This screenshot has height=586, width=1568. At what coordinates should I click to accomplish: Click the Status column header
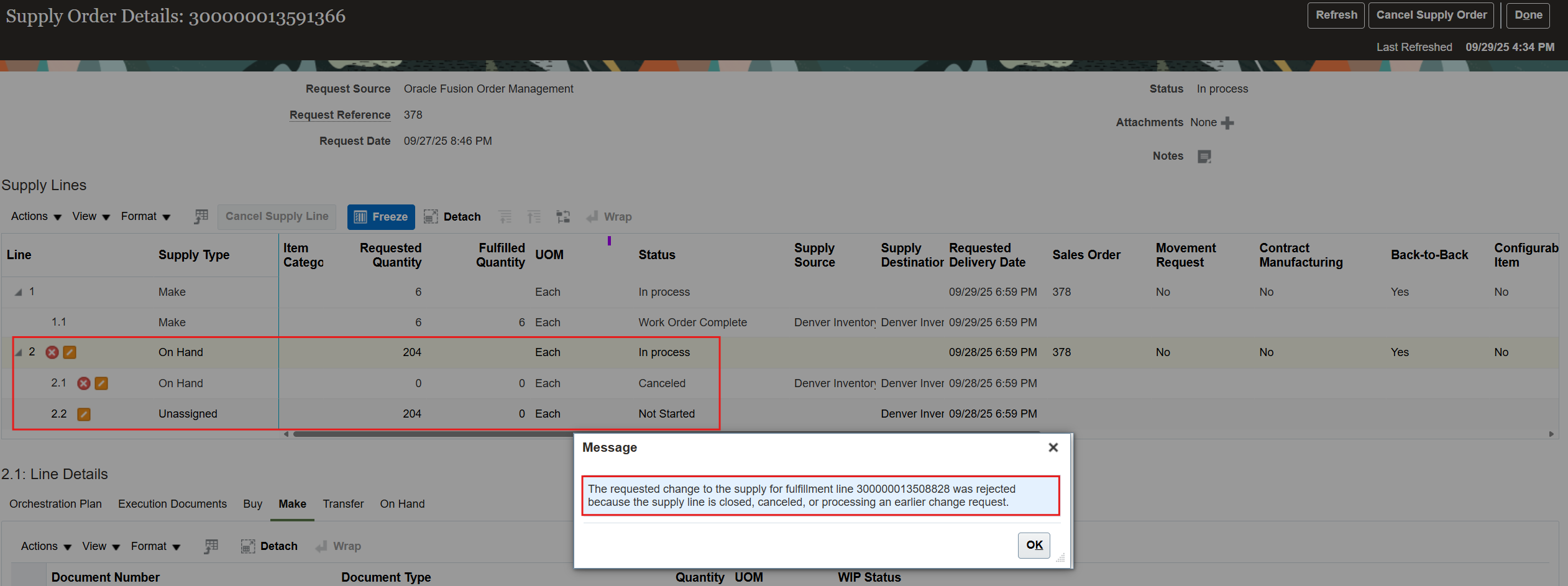pos(657,255)
